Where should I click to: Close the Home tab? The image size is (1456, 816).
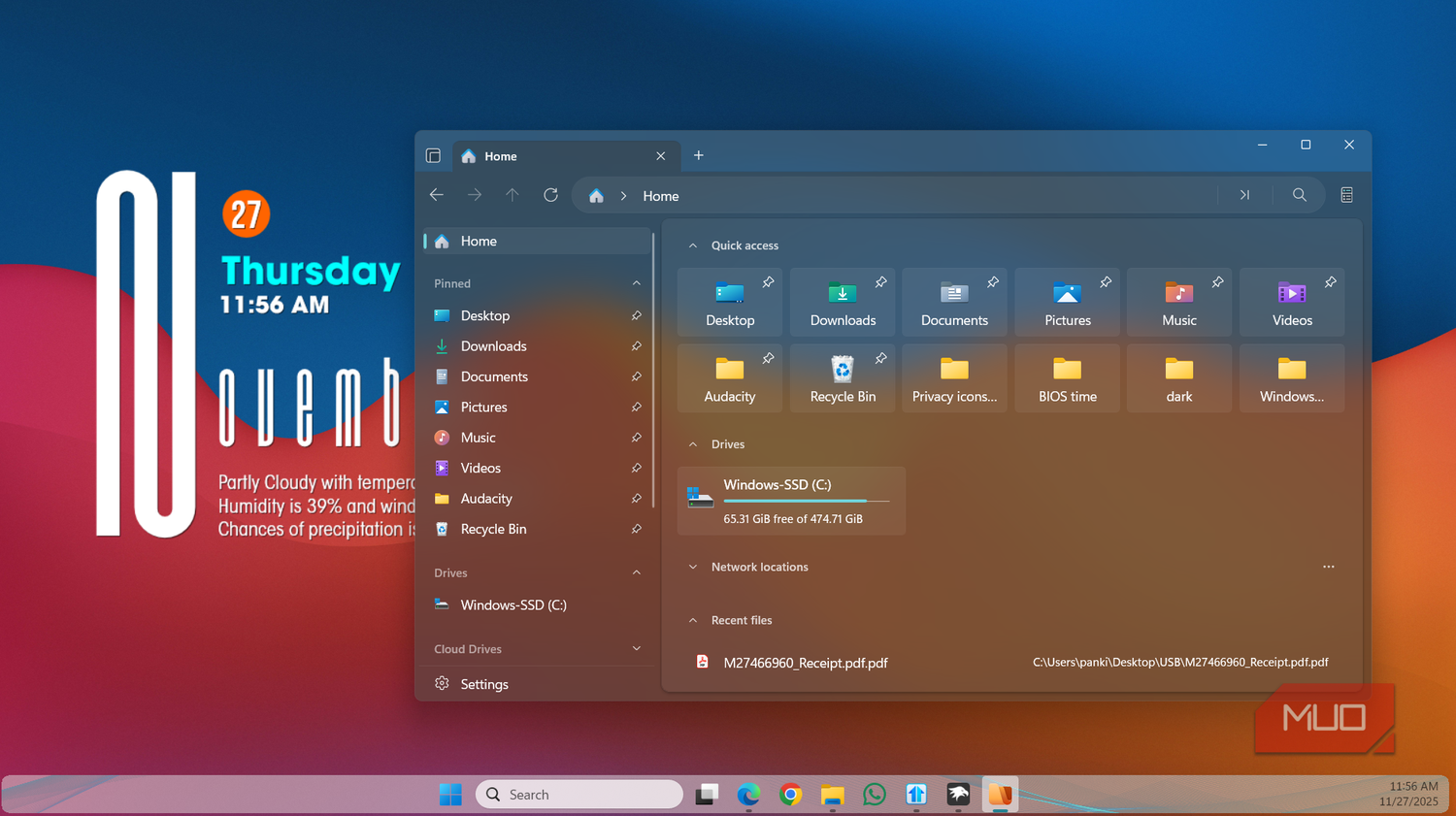click(x=661, y=156)
